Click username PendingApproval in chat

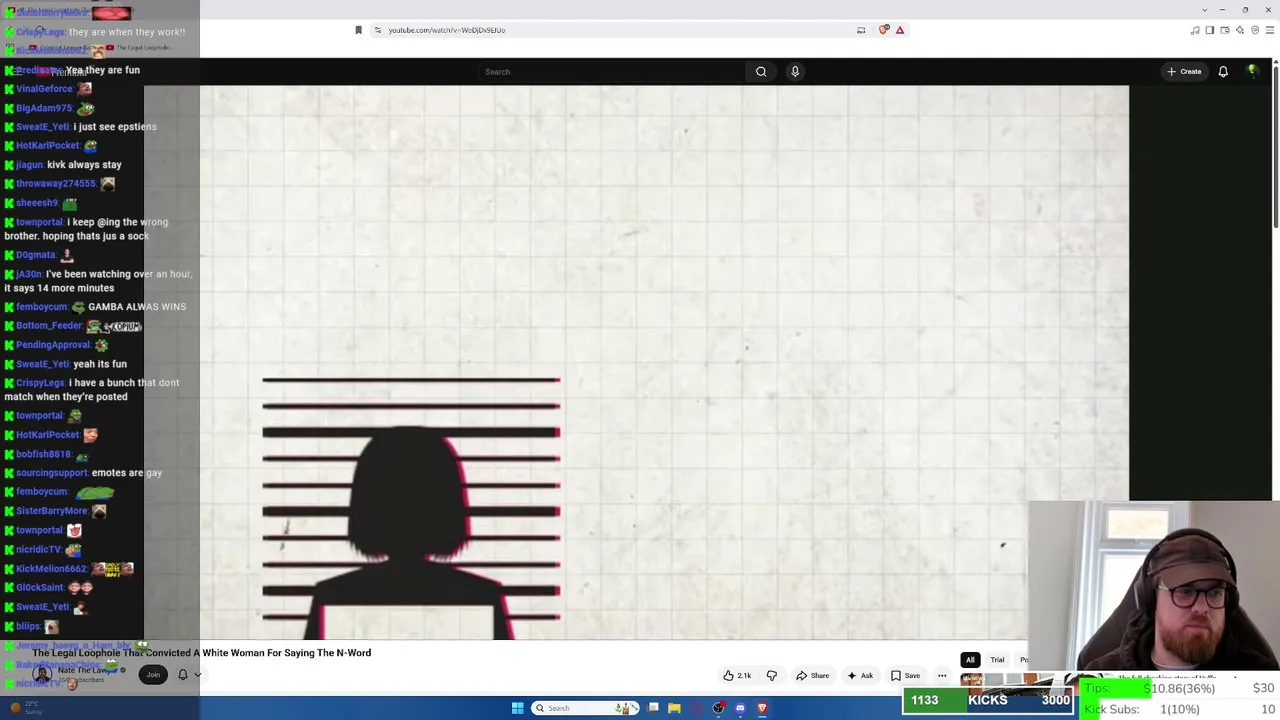(53, 345)
